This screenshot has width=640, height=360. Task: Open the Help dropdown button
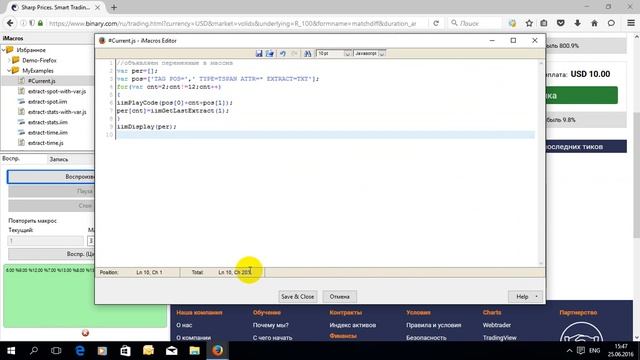tap(525, 296)
